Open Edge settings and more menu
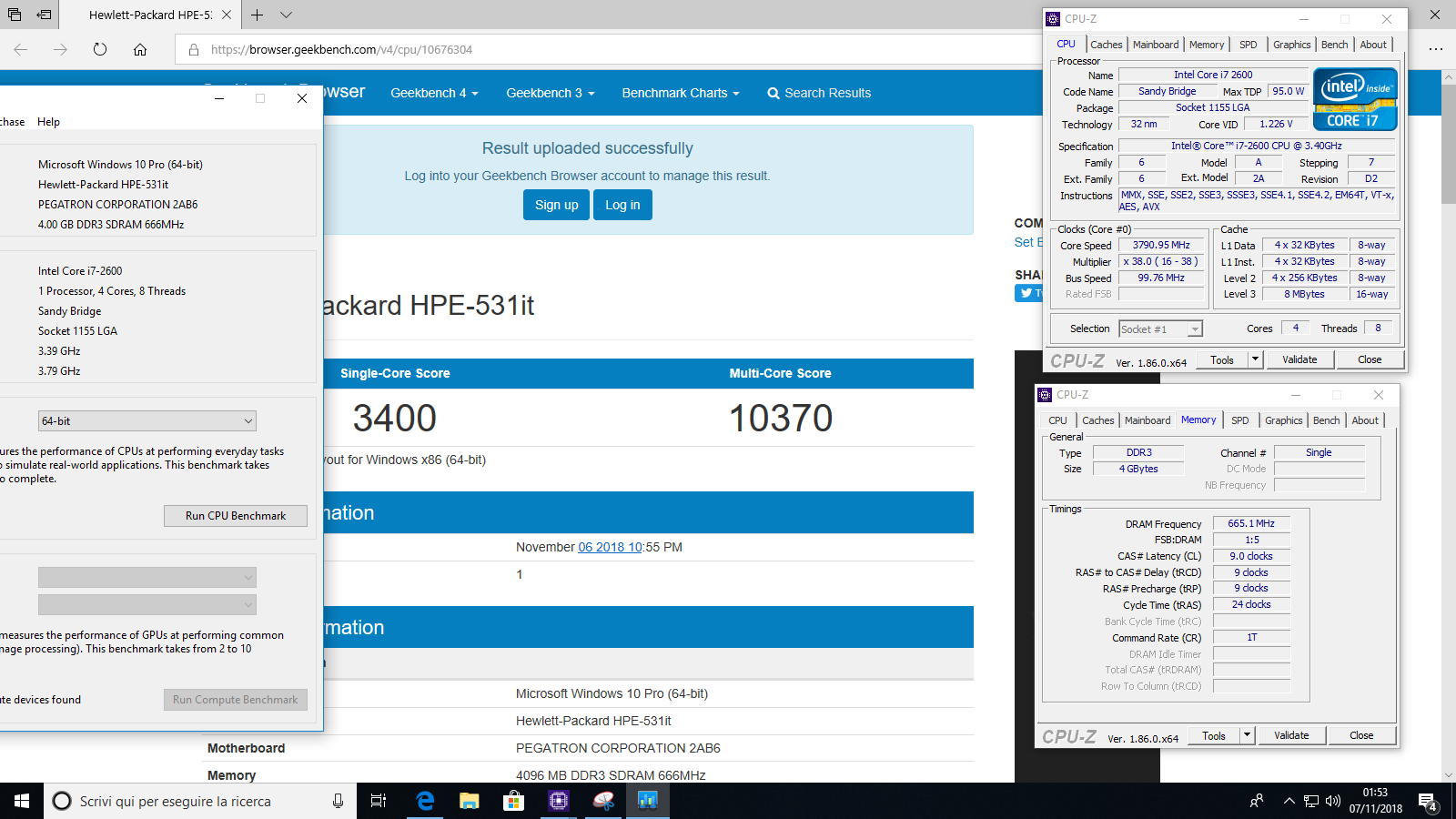The height and width of the screenshot is (819, 1456). point(1435,49)
